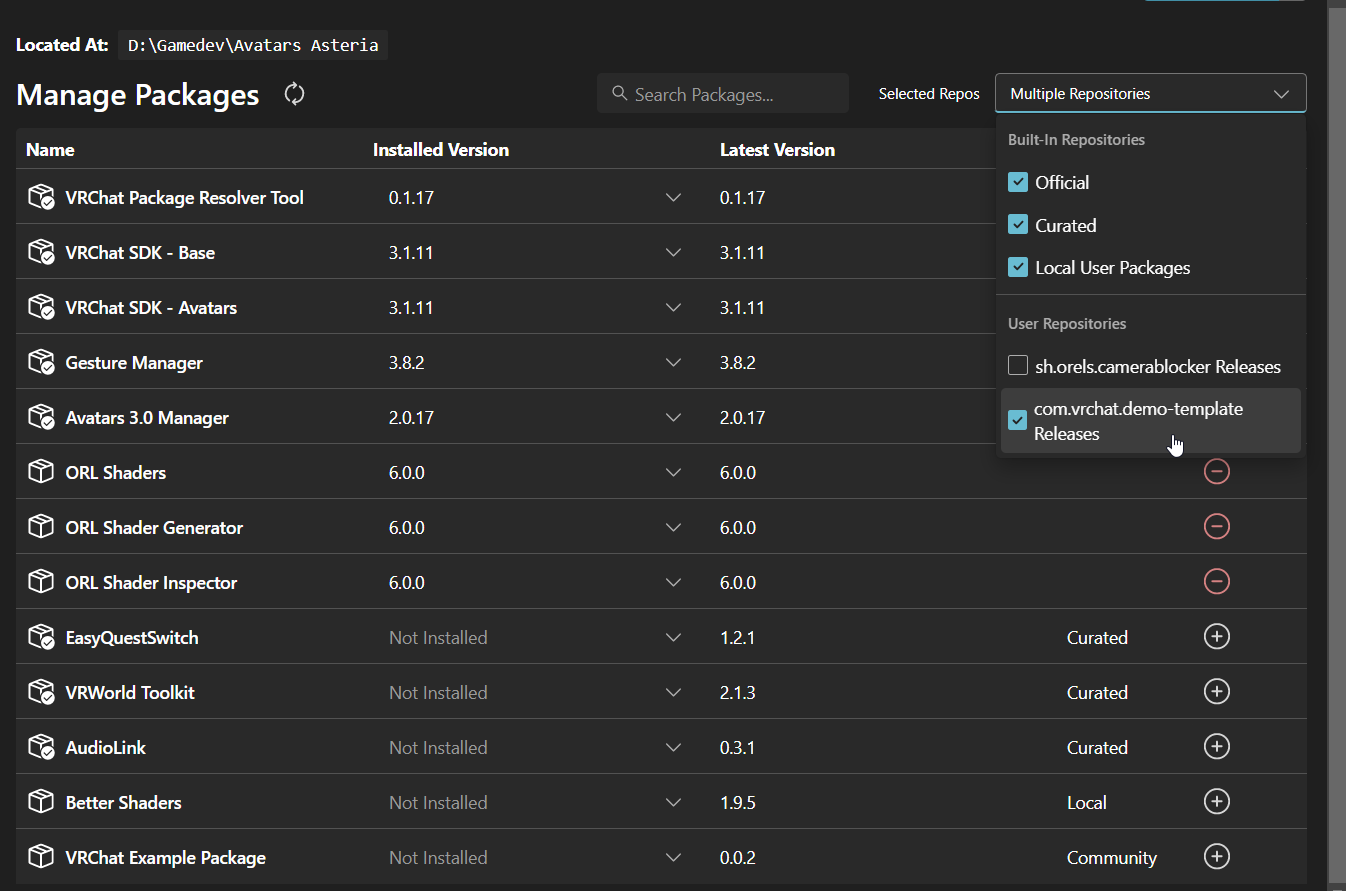Viewport: 1346px width, 891px height.
Task: Click the search magnifier icon
Action: (621, 92)
